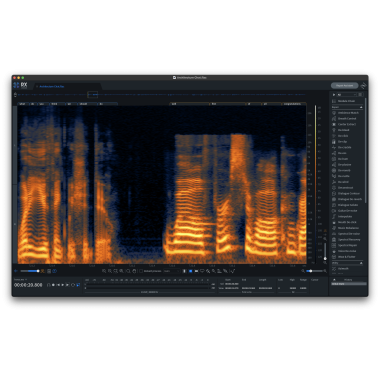380x380 pixels.
Task: Click the RX logo at top left
Action: (20, 85)
